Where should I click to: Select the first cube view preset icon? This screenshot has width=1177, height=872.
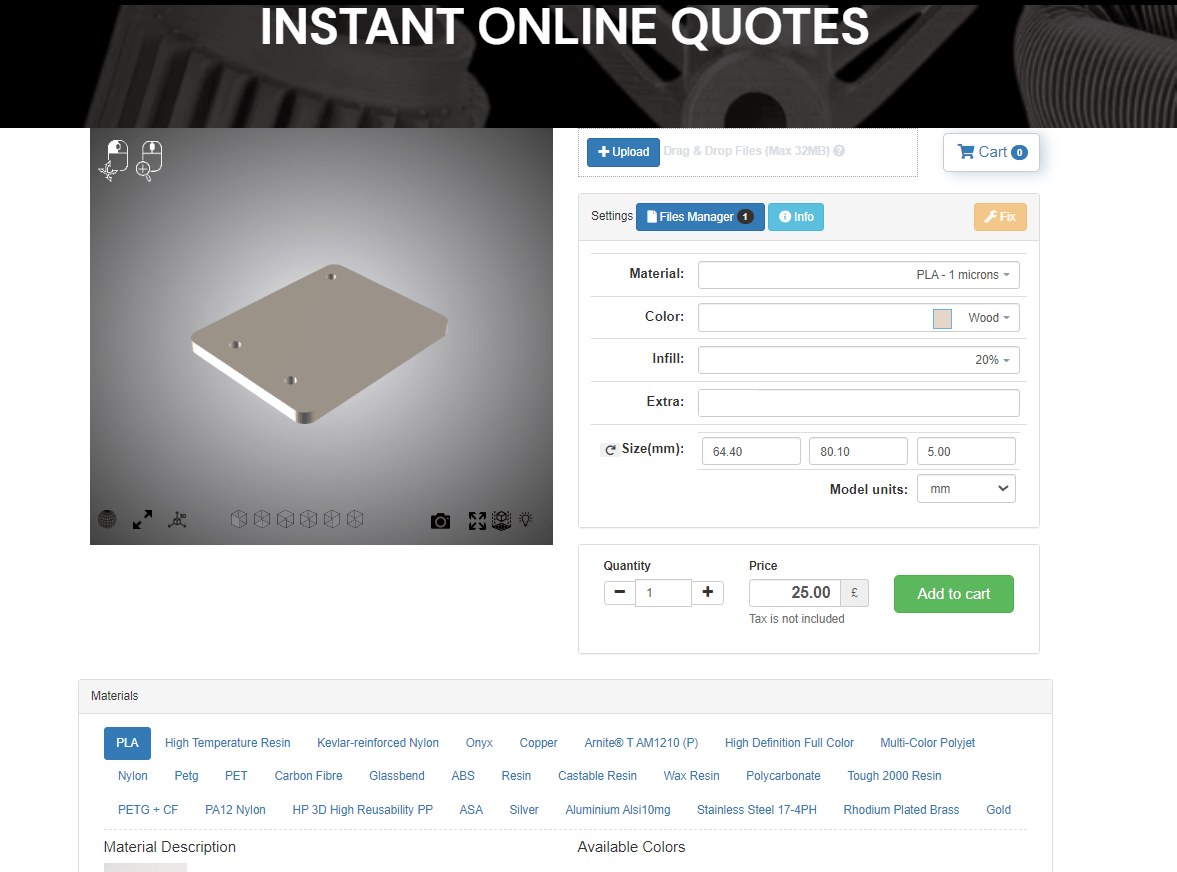pos(238,519)
